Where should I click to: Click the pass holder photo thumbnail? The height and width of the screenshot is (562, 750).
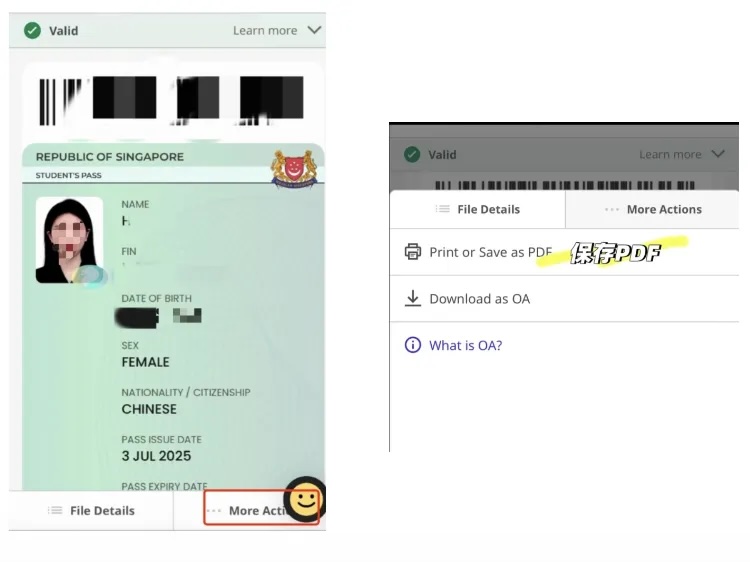70,240
